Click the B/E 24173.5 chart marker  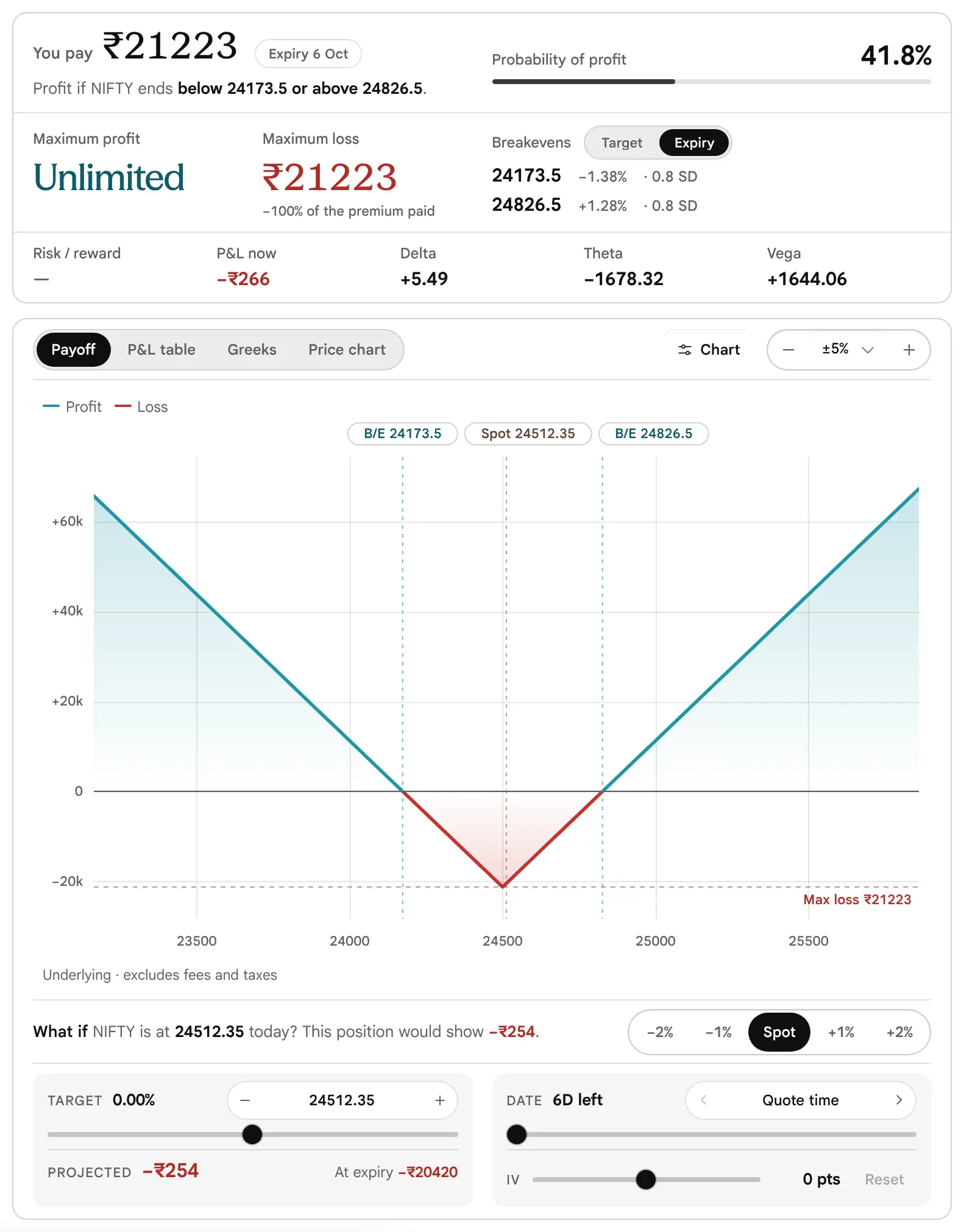tap(402, 434)
